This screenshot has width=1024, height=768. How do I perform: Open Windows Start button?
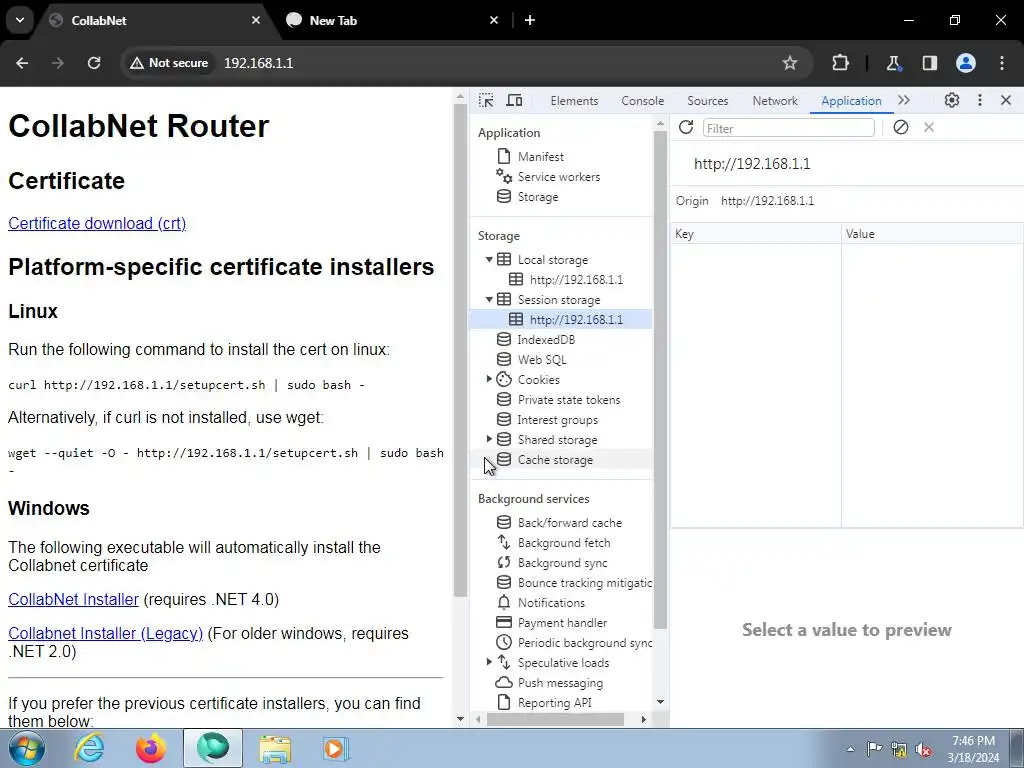point(25,748)
